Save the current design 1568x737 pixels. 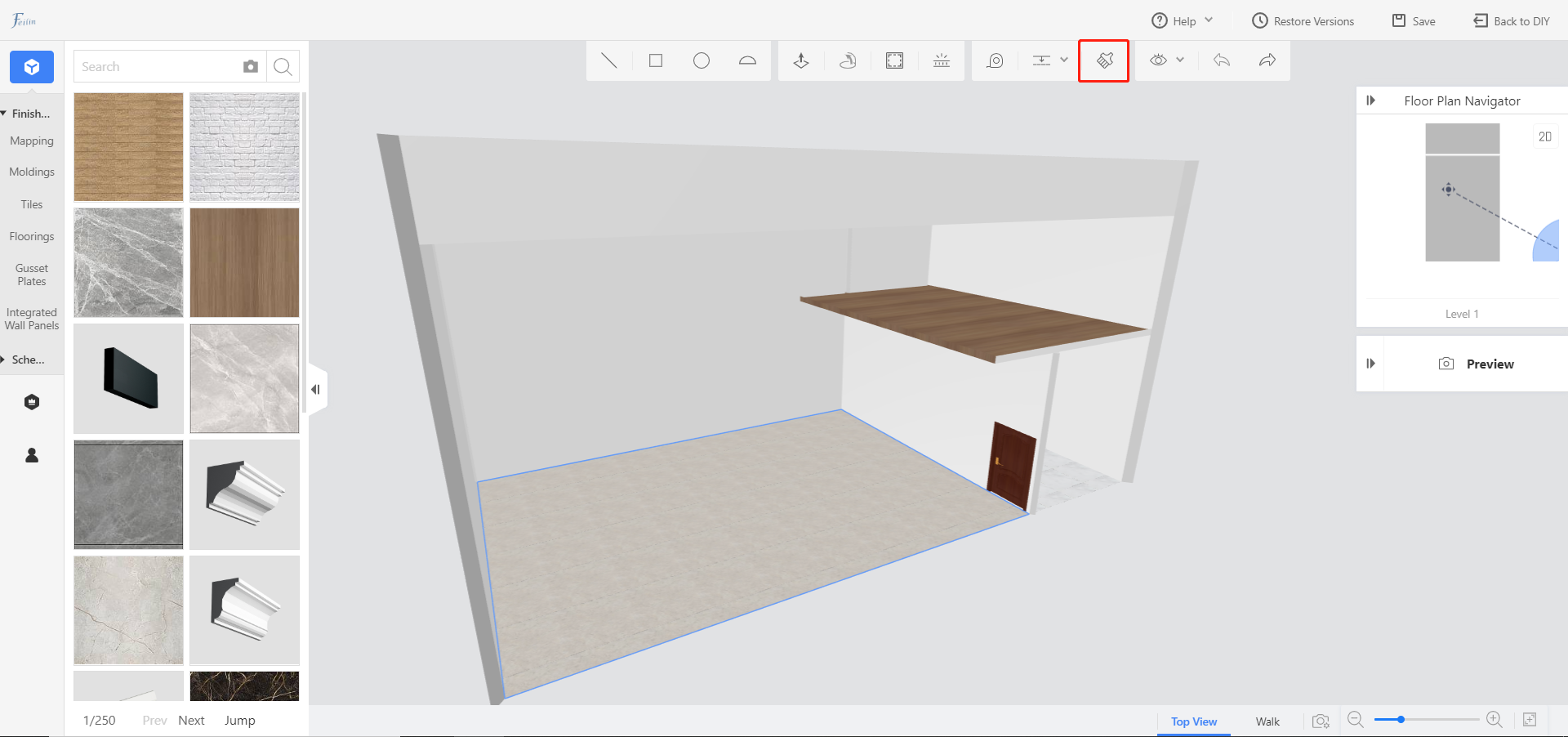click(x=1414, y=21)
